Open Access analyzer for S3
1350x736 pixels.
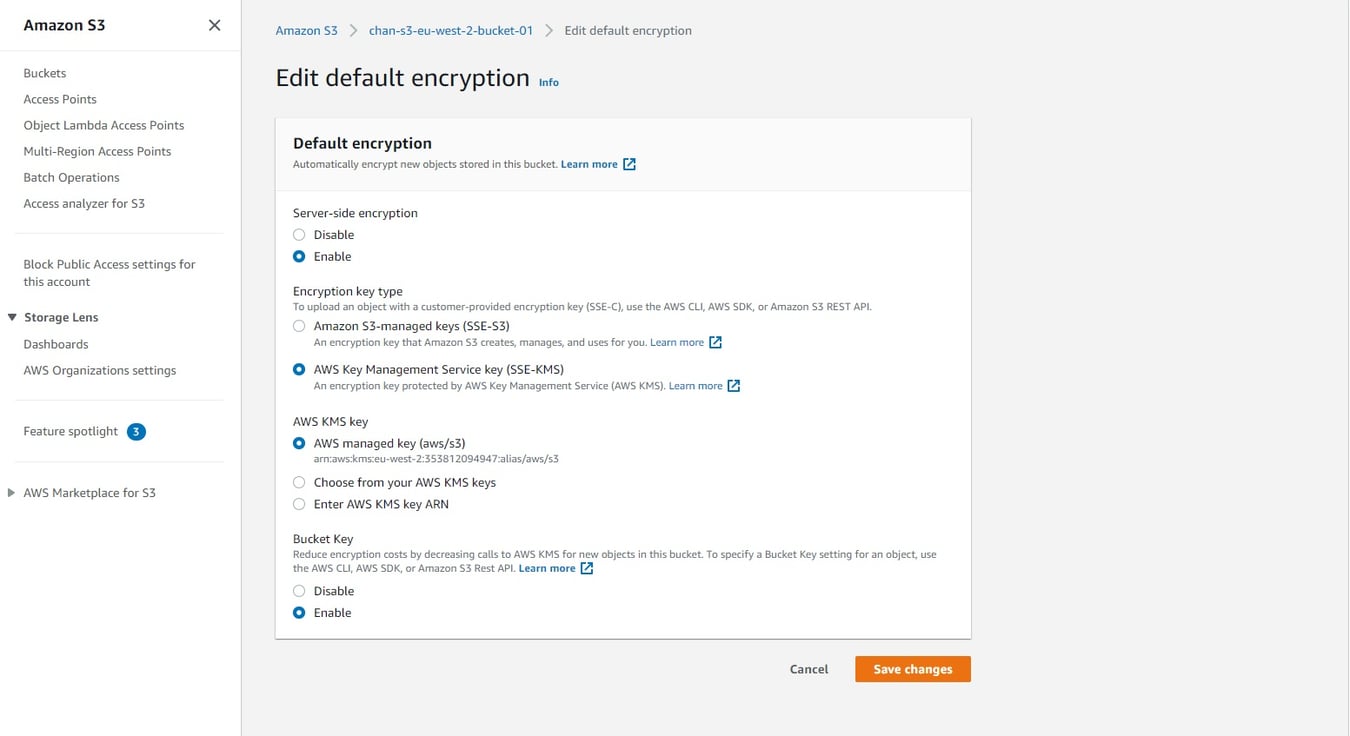point(84,203)
